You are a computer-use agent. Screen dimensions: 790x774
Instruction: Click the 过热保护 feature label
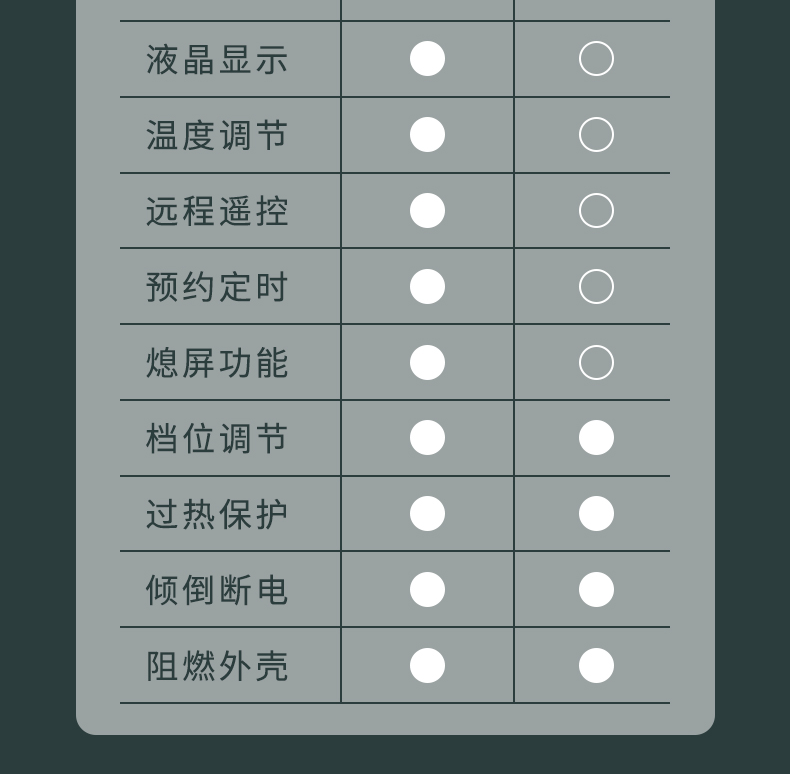217,515
